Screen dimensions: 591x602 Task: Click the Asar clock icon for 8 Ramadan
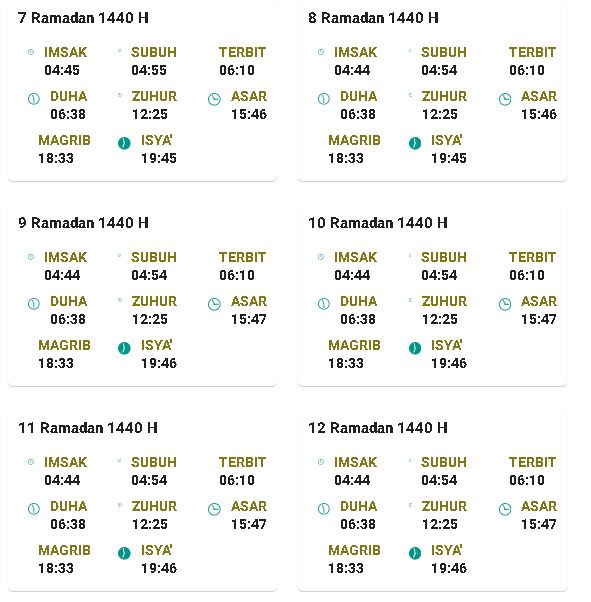(x=505, y=99)
